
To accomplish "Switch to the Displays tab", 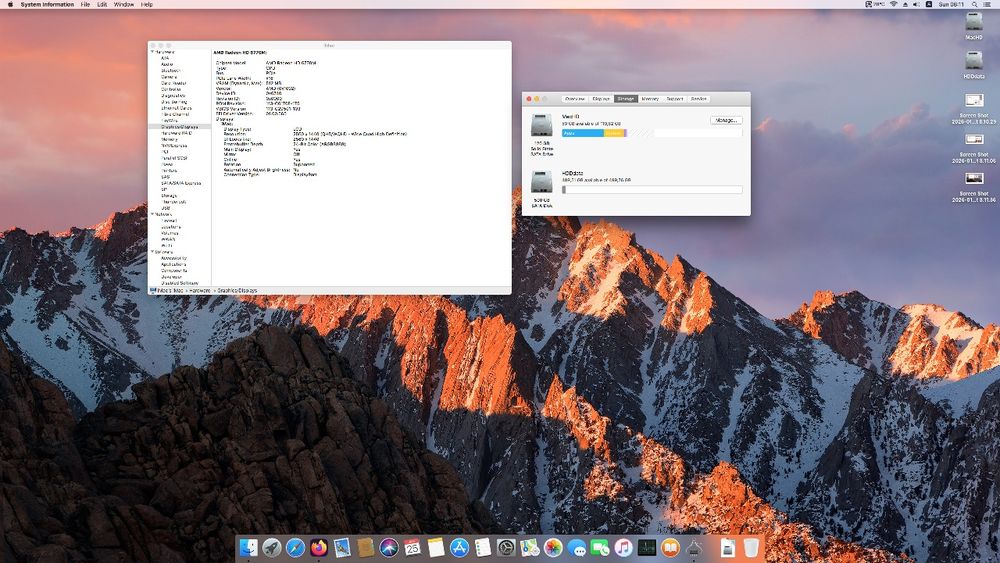I will pyautogui.click(x=601, y=99).
